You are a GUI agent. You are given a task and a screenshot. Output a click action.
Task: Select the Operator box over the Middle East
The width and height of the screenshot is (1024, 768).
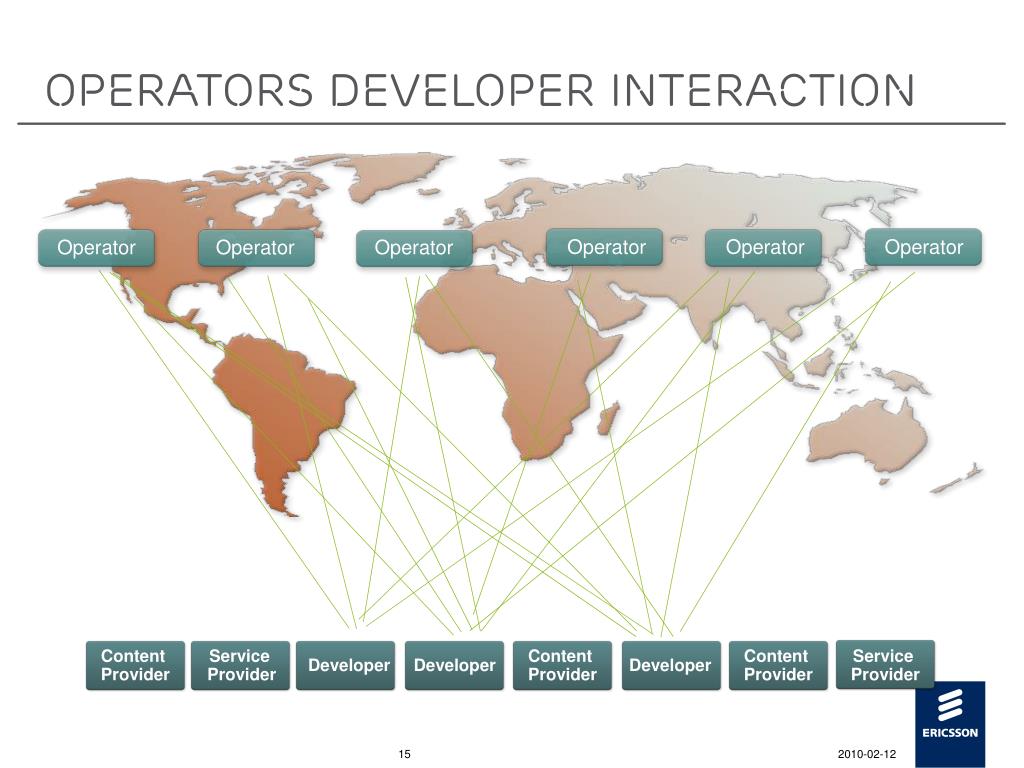point(605,247)
